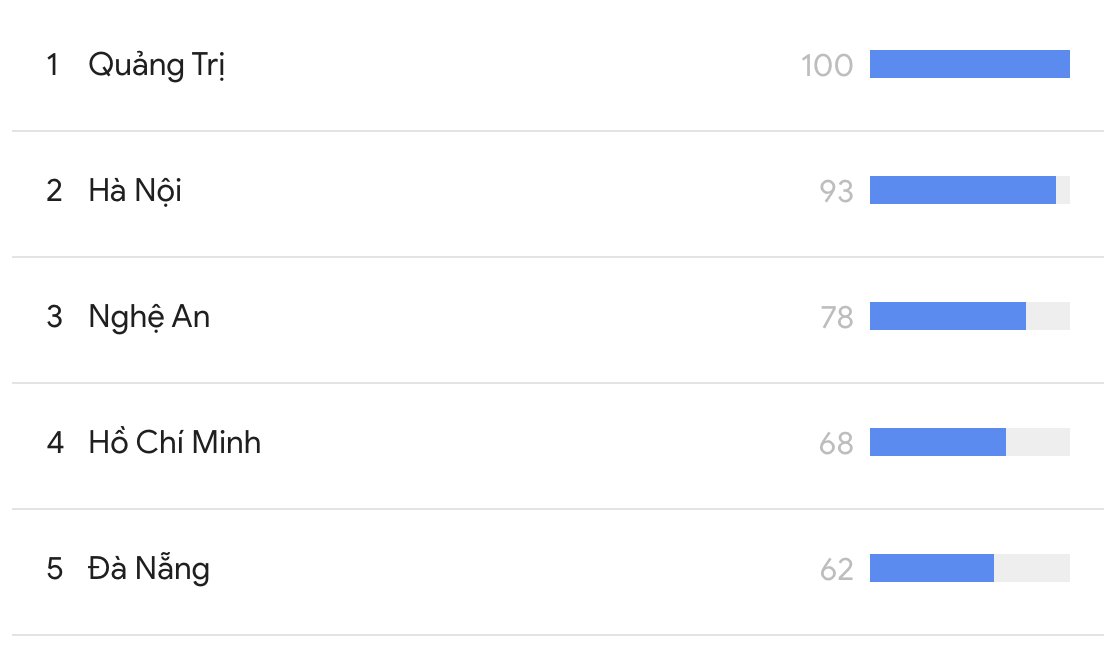Select the Đà Nẵng region name
1120x668 pixels.
(149, 568)
